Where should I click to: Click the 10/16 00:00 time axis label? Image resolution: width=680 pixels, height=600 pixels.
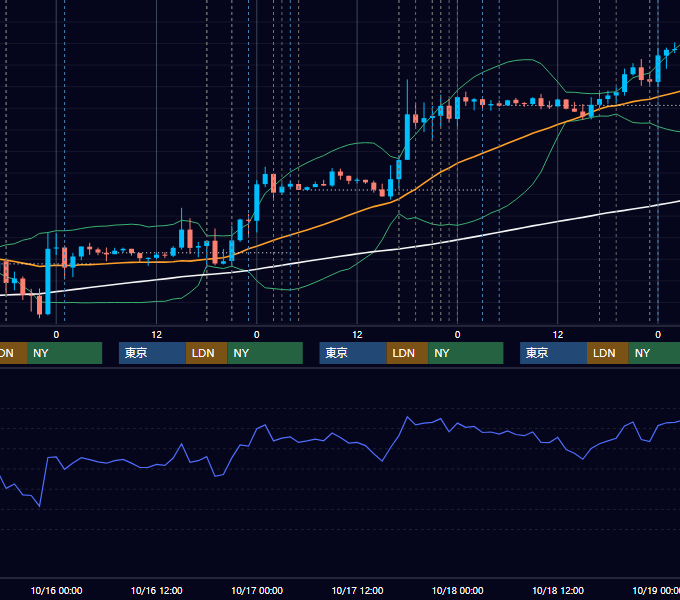point(56,590)
